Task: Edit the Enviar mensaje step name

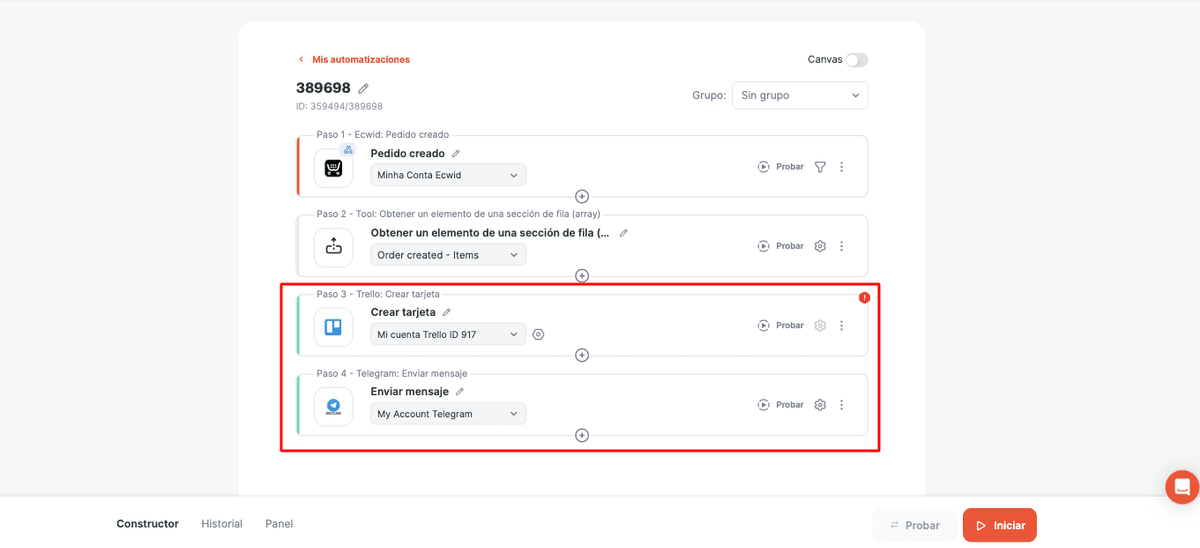Action: (x=460, y=392)
